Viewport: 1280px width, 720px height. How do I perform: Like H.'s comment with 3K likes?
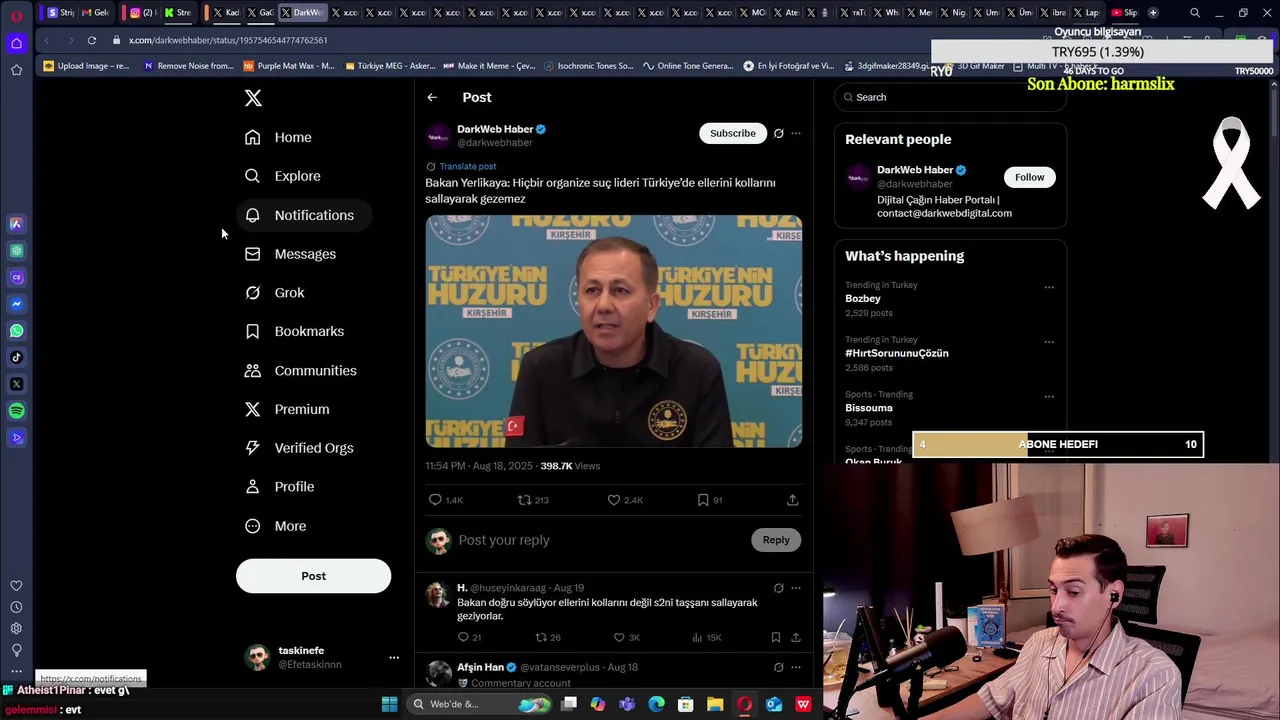point(626,637)
